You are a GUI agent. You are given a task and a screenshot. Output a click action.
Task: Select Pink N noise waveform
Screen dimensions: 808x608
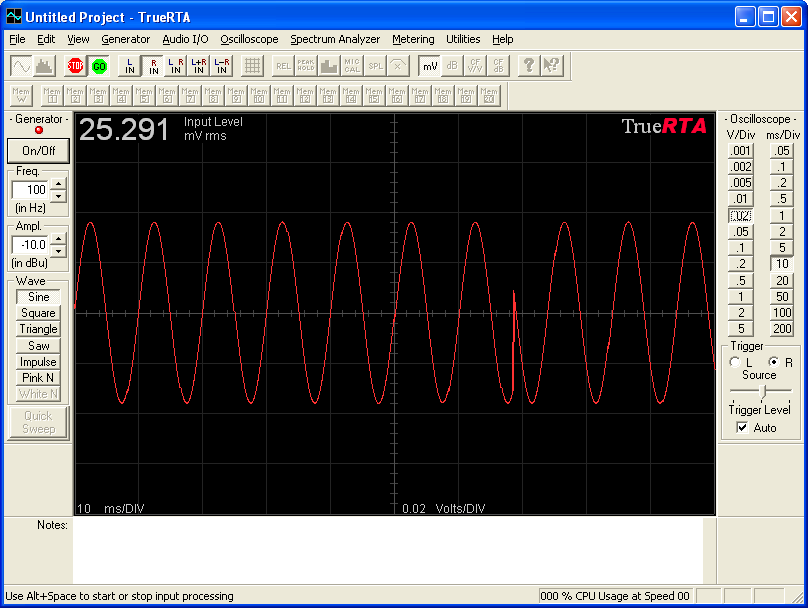[x=38, y=378]
